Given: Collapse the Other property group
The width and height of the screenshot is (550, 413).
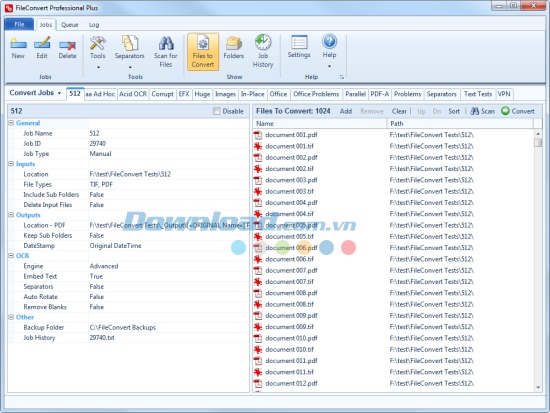Looking at the screenshot, I should point(11,317).
